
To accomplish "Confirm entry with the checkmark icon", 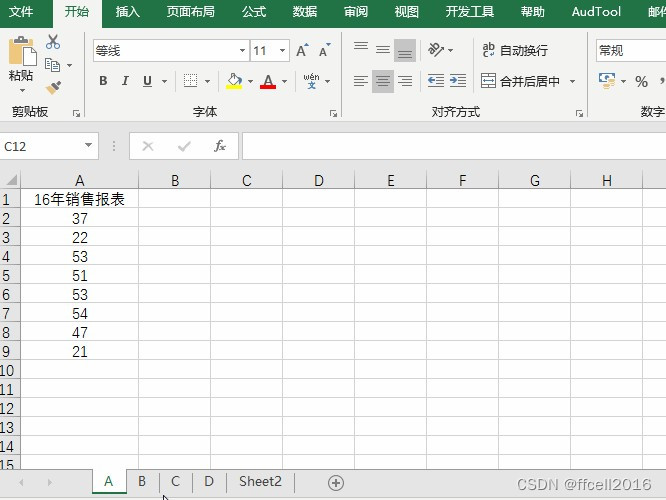I will point(184,146).
